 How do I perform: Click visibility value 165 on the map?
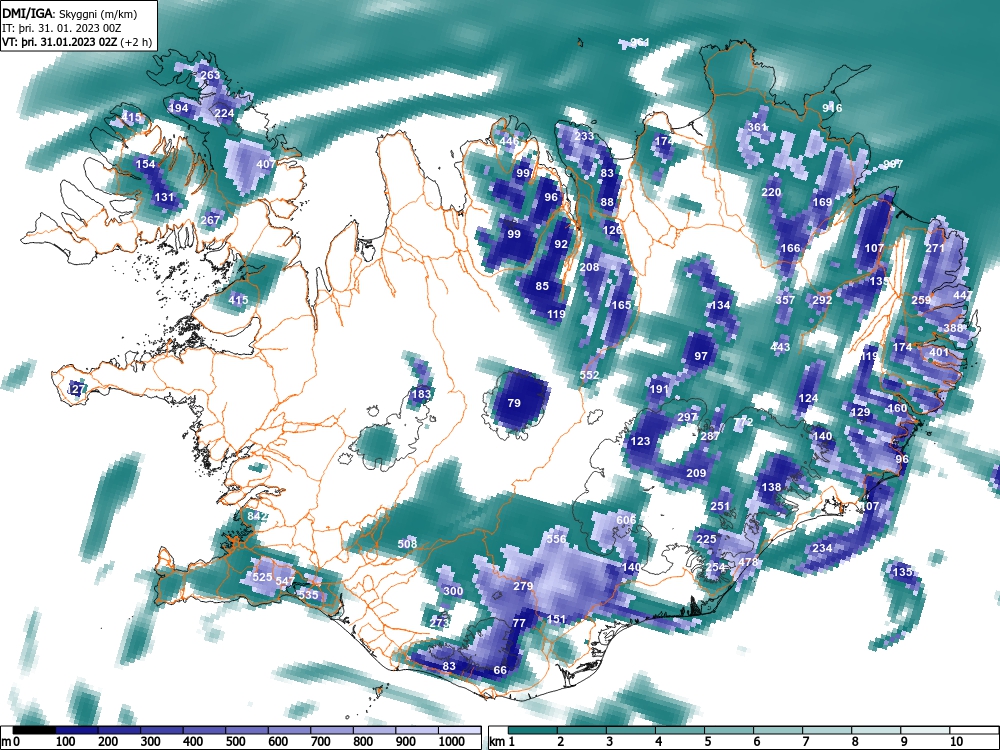tap(621, 305)
